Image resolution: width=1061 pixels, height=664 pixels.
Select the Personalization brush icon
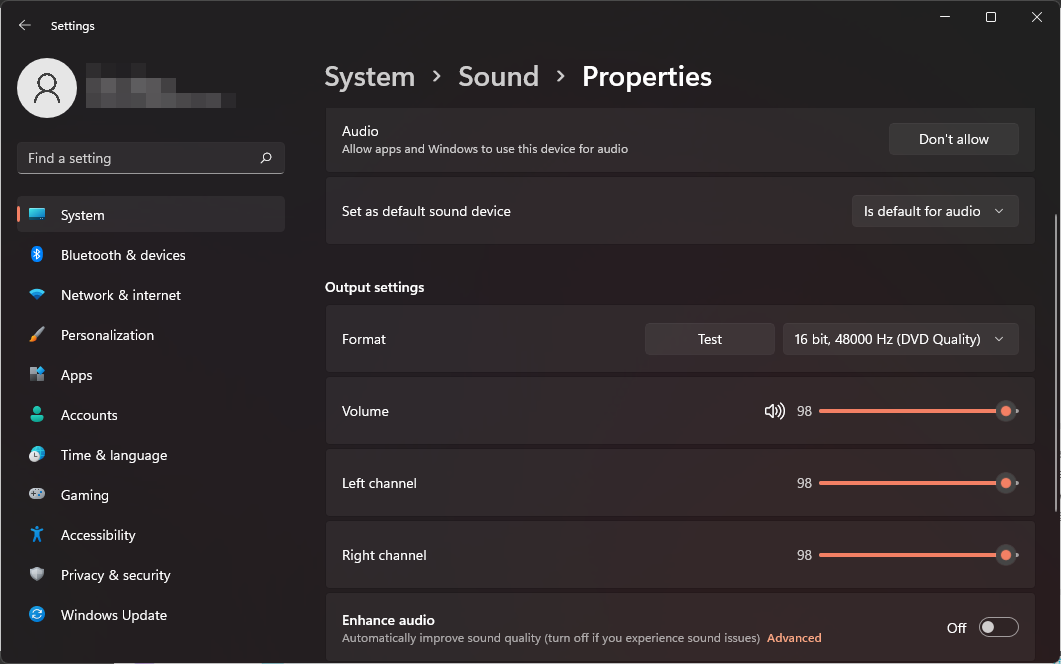click(x=37, y=335)
